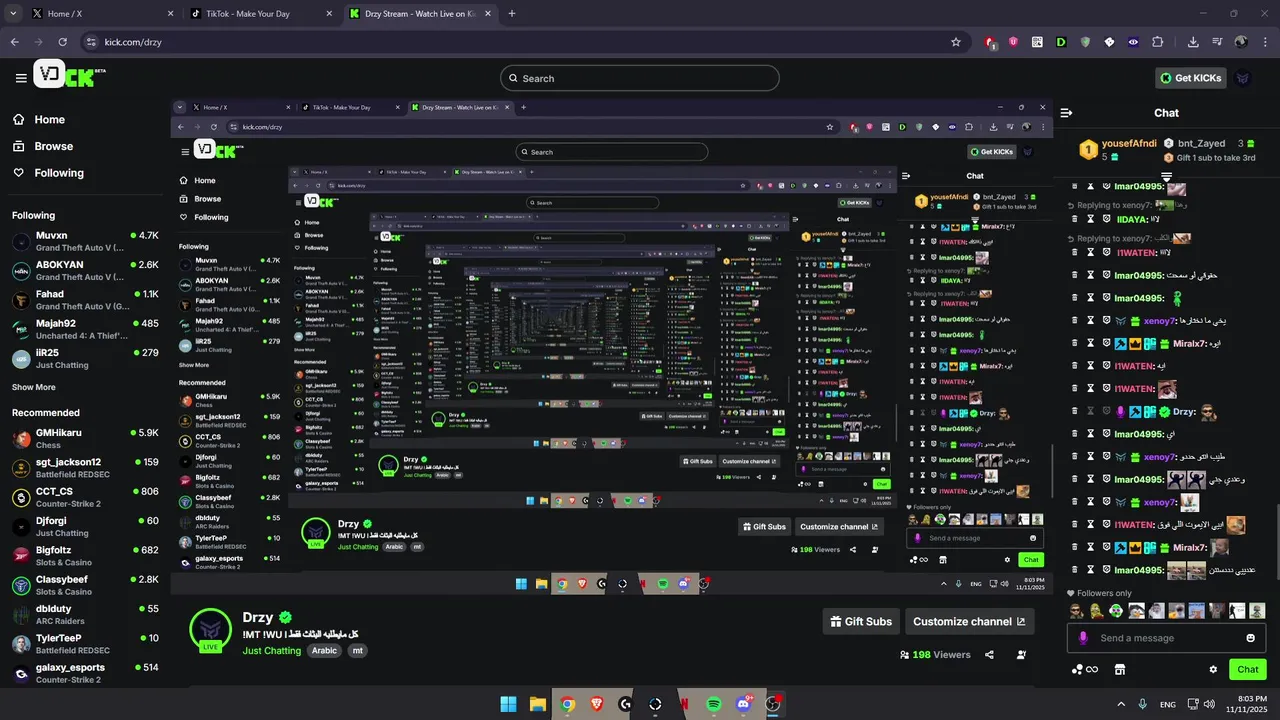Click the Arabic tag
This screenshot has width=1280, height=720.
click(324, 650)
